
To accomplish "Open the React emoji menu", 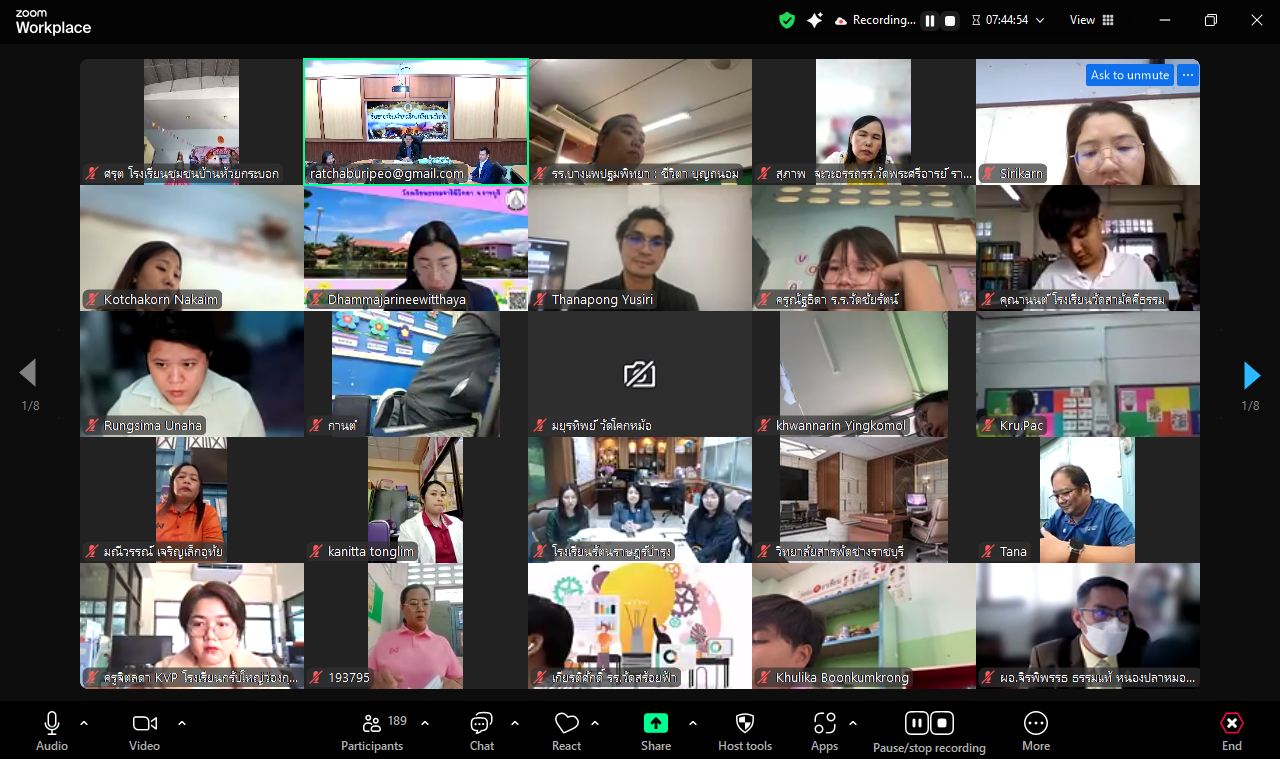I will (566, 723).
